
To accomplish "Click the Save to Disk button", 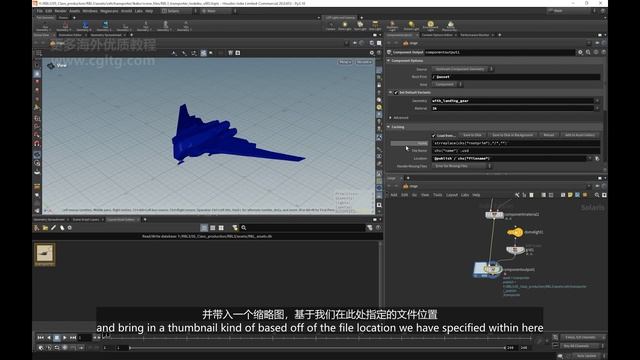I will pos(472,135).
